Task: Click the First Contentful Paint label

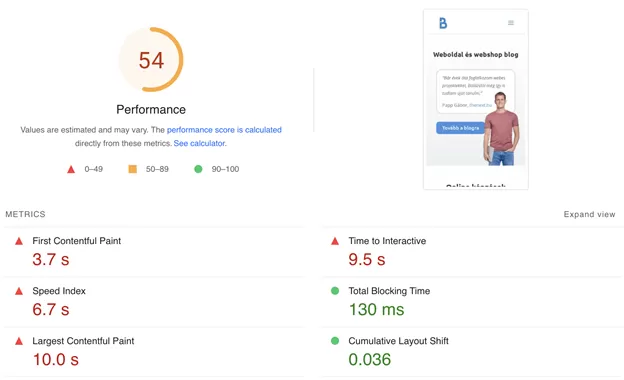Action: 76,241
